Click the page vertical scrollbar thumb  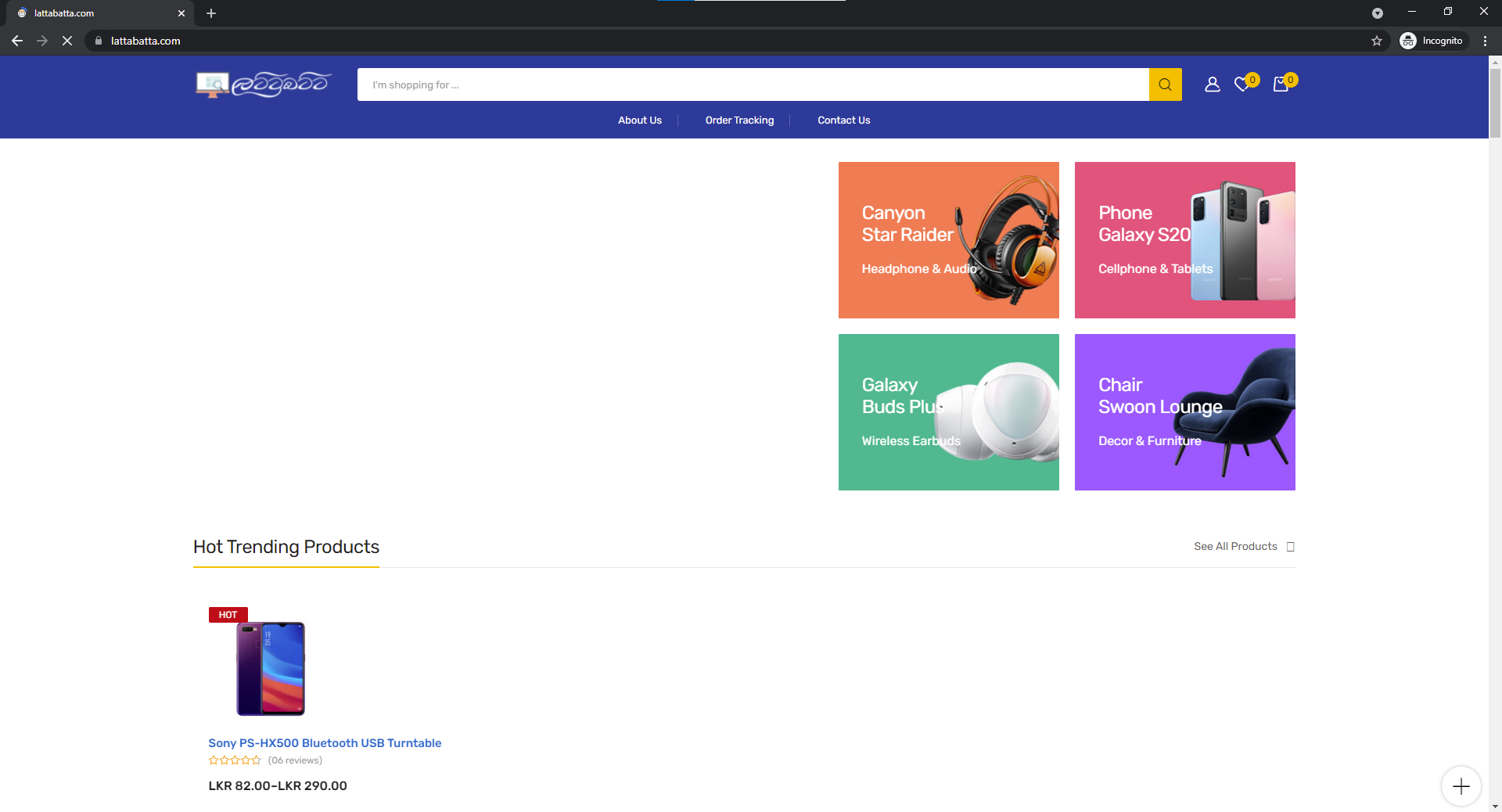(1495, 102)
